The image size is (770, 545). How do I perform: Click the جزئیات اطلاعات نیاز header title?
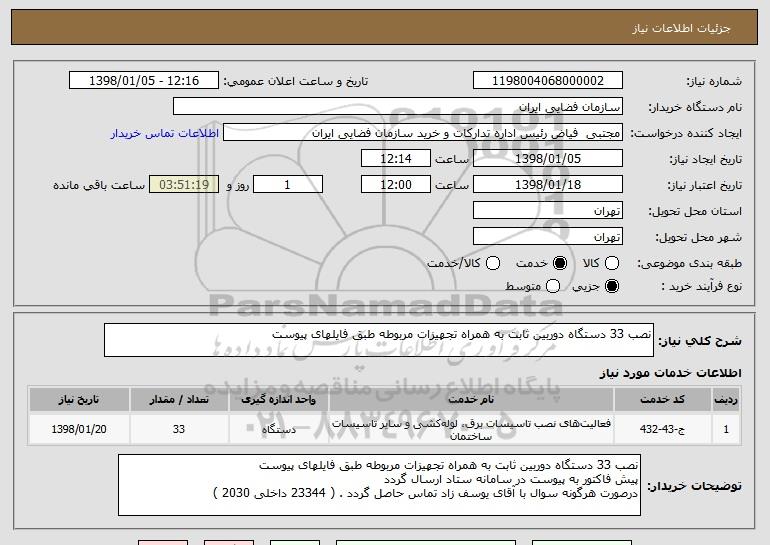(x=681, y=28)
